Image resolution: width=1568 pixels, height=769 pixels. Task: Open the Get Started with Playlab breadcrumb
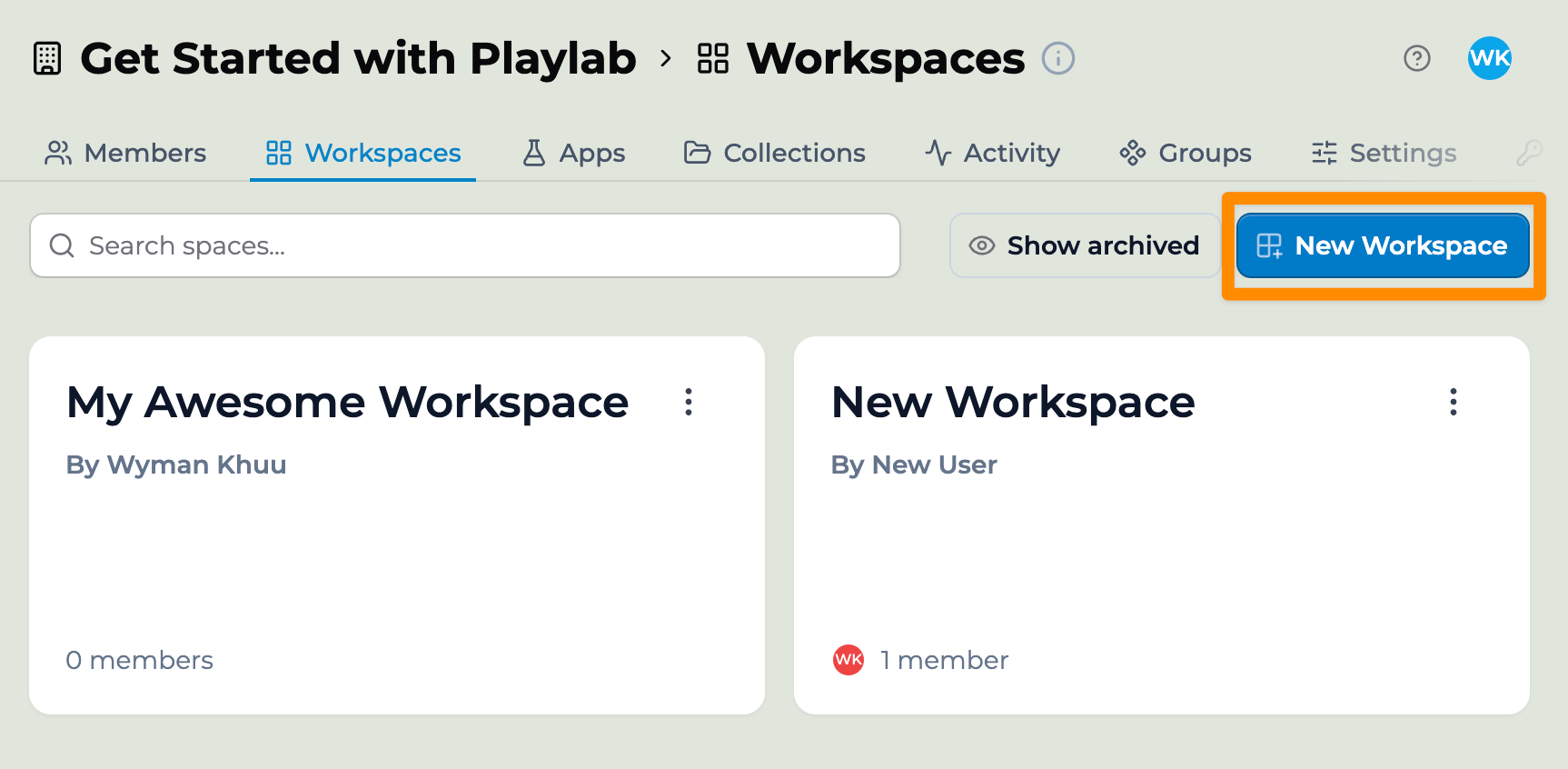(358, 58)
